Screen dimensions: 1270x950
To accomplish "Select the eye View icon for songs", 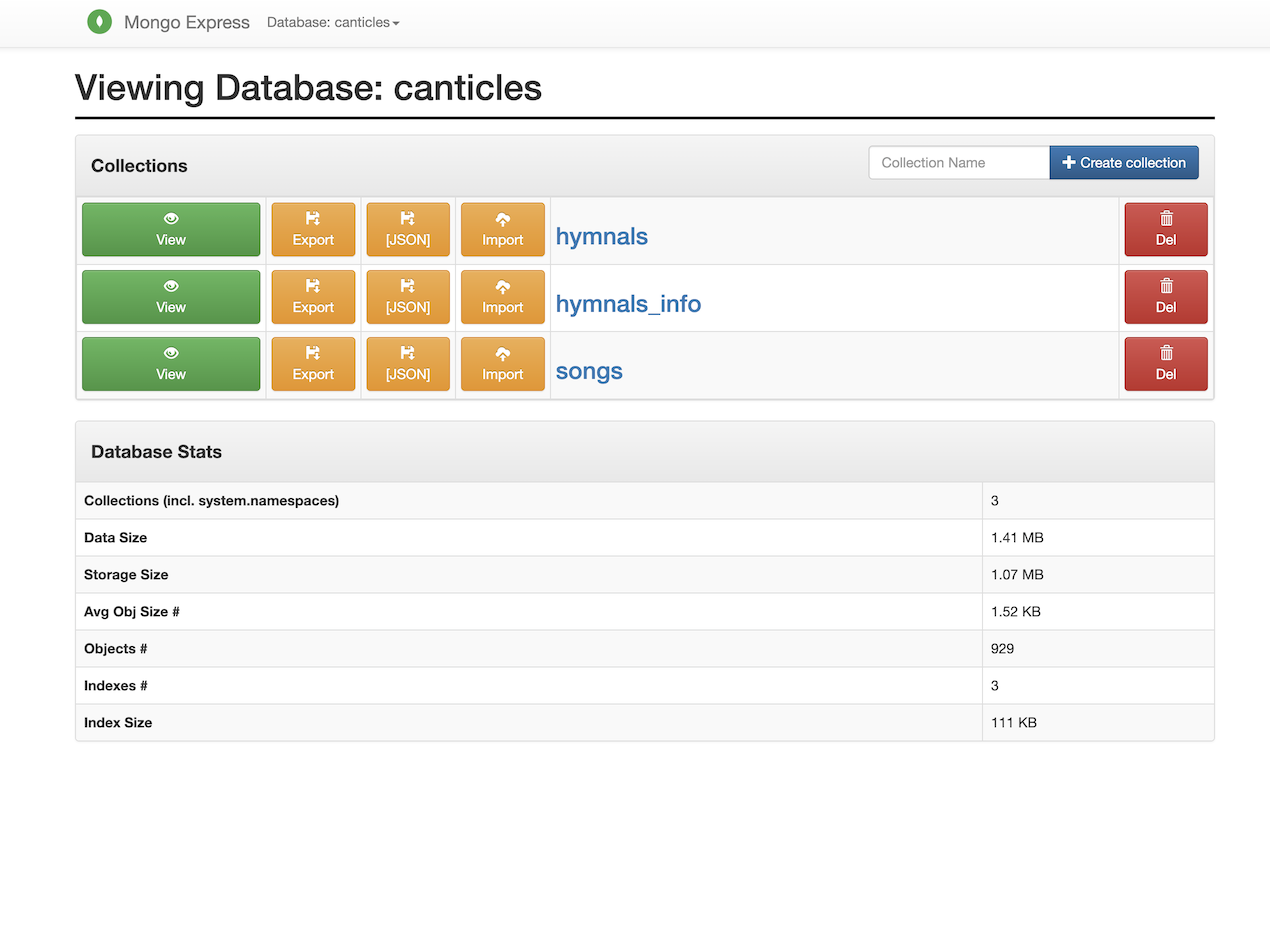I will pyautogui.click(x=170, y=353).
